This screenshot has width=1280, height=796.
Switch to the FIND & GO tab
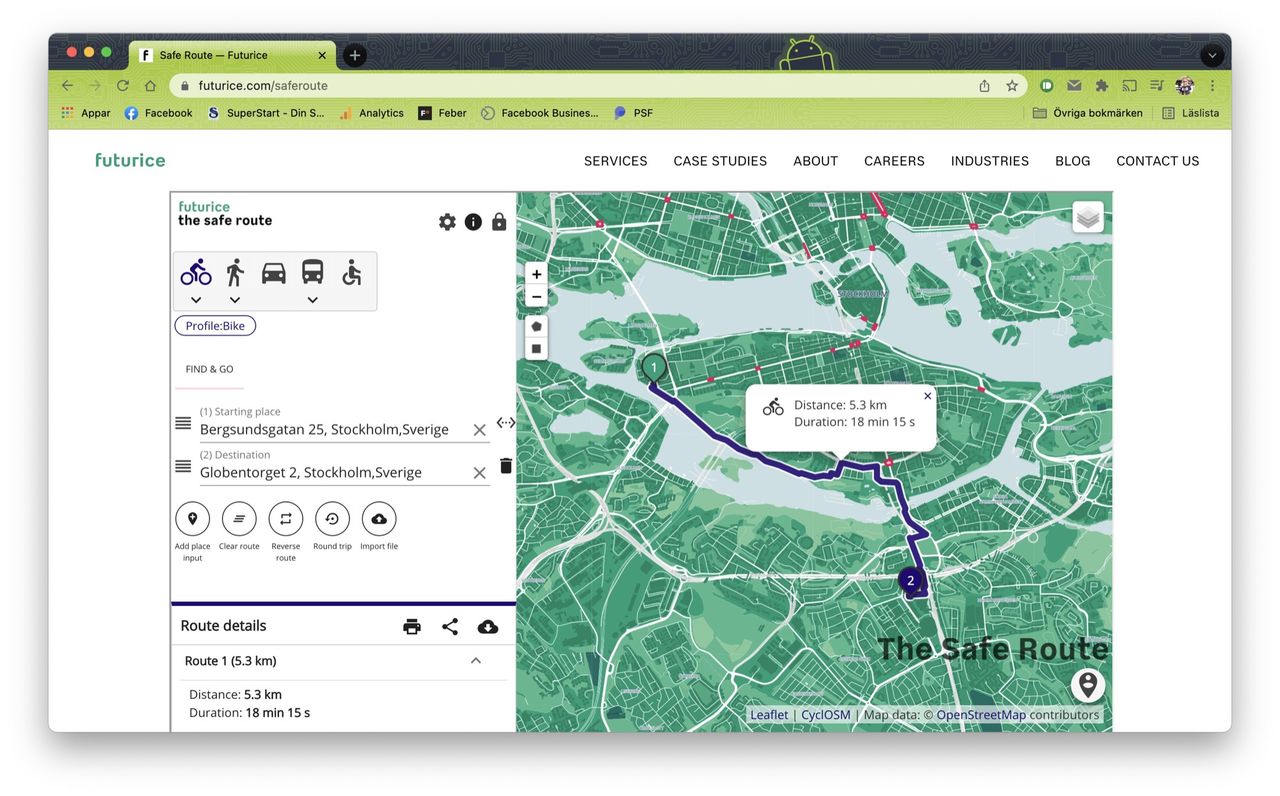pyautogui.click(x=209, y=369)
